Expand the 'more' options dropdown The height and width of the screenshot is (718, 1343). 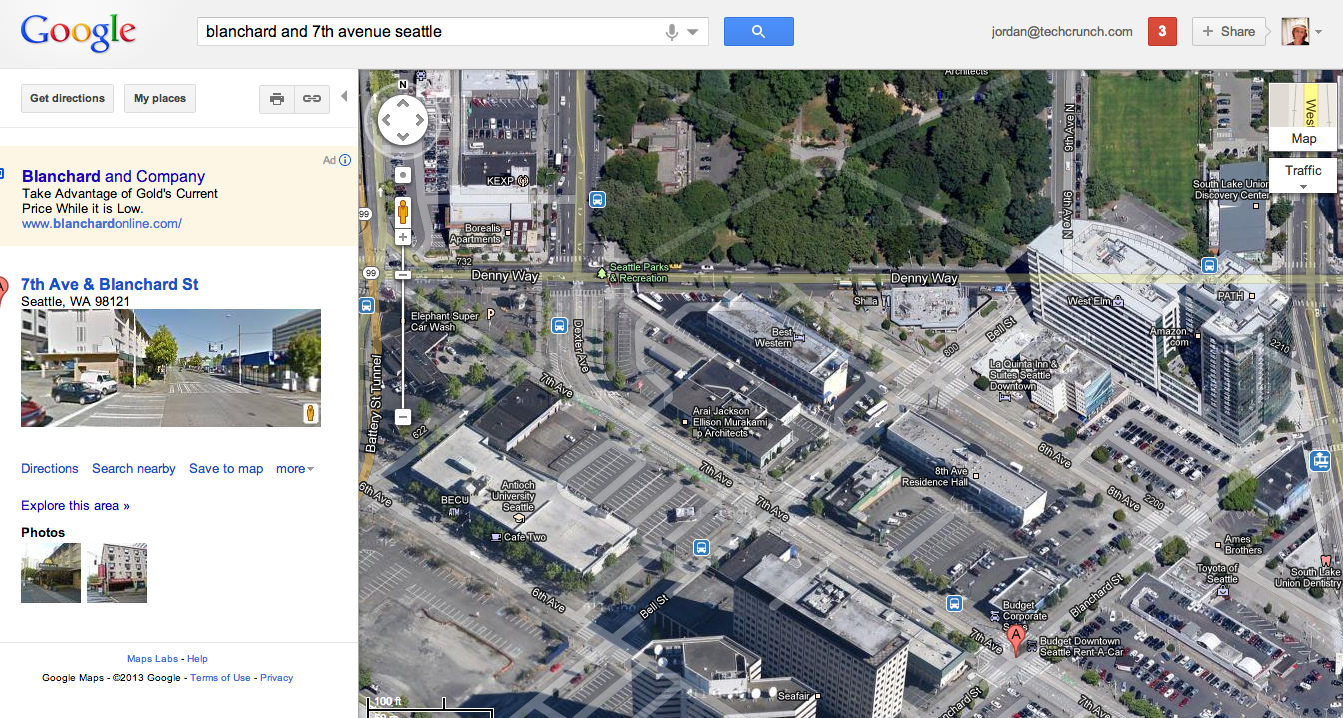tap(295, 468)
